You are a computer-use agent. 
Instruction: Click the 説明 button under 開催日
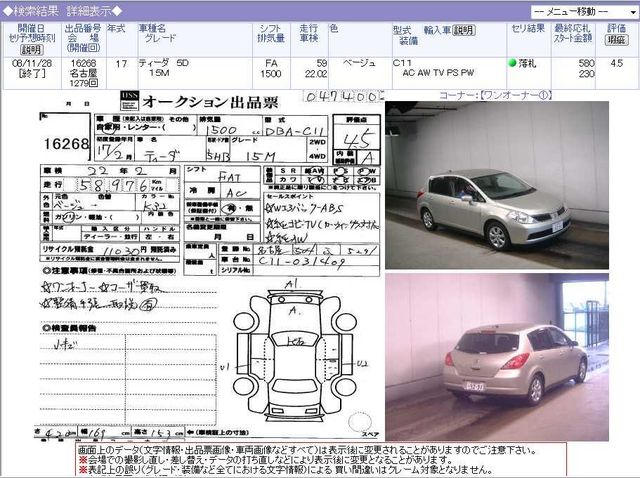click(31, 50)
